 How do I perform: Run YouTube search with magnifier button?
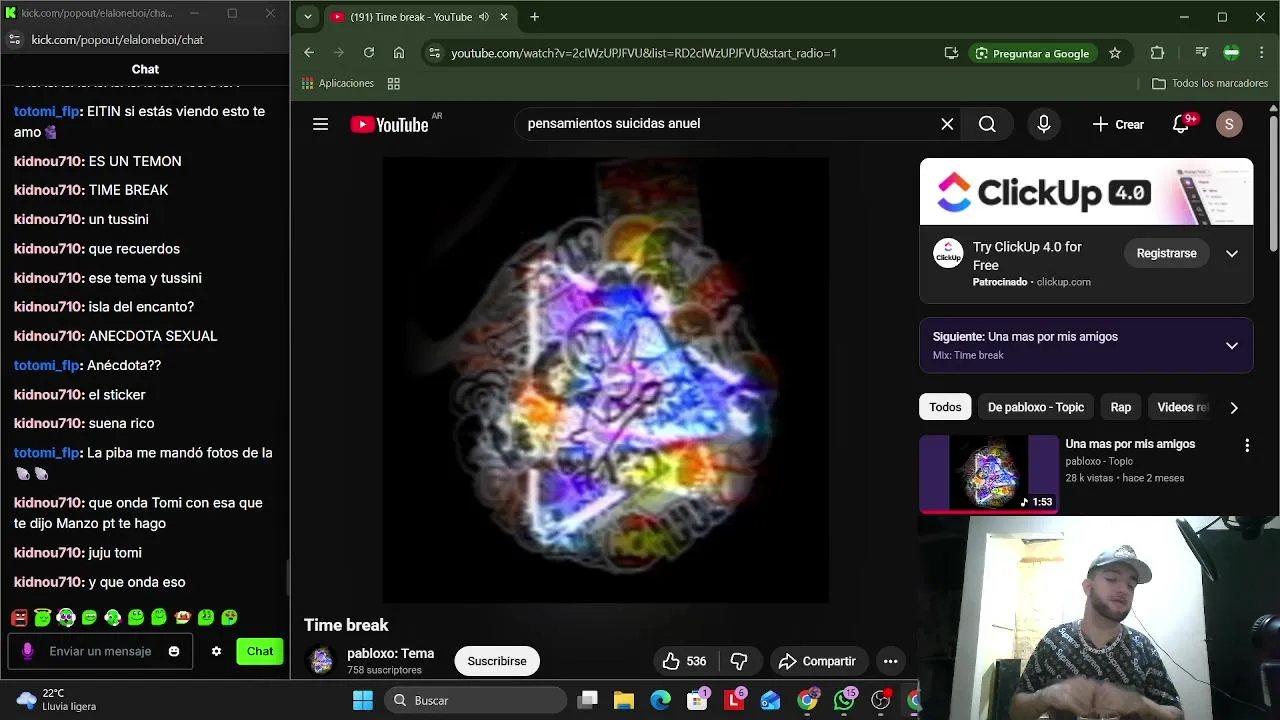(x=987, y=124)
